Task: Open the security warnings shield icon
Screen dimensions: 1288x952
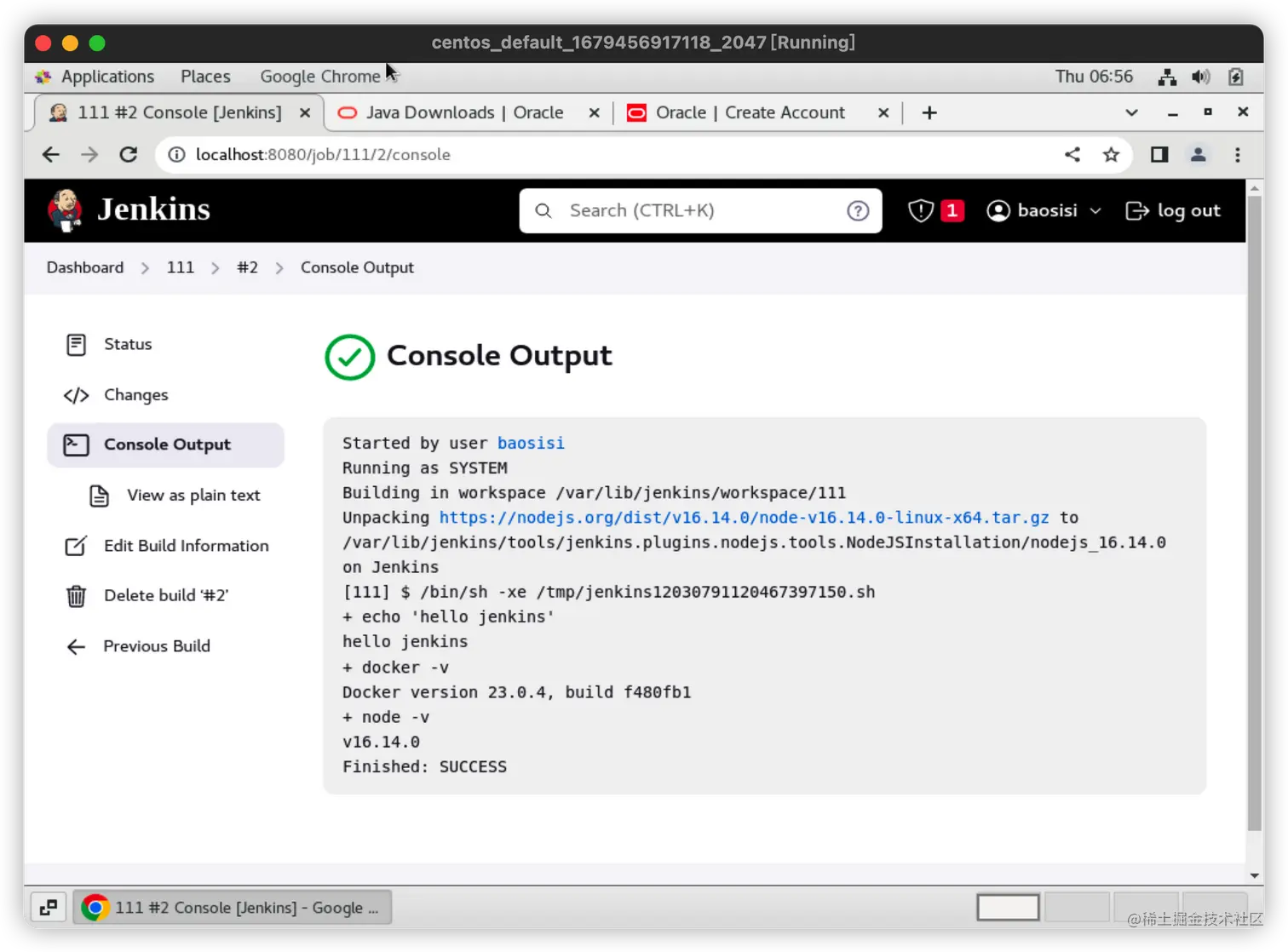Action: [921, 210]
